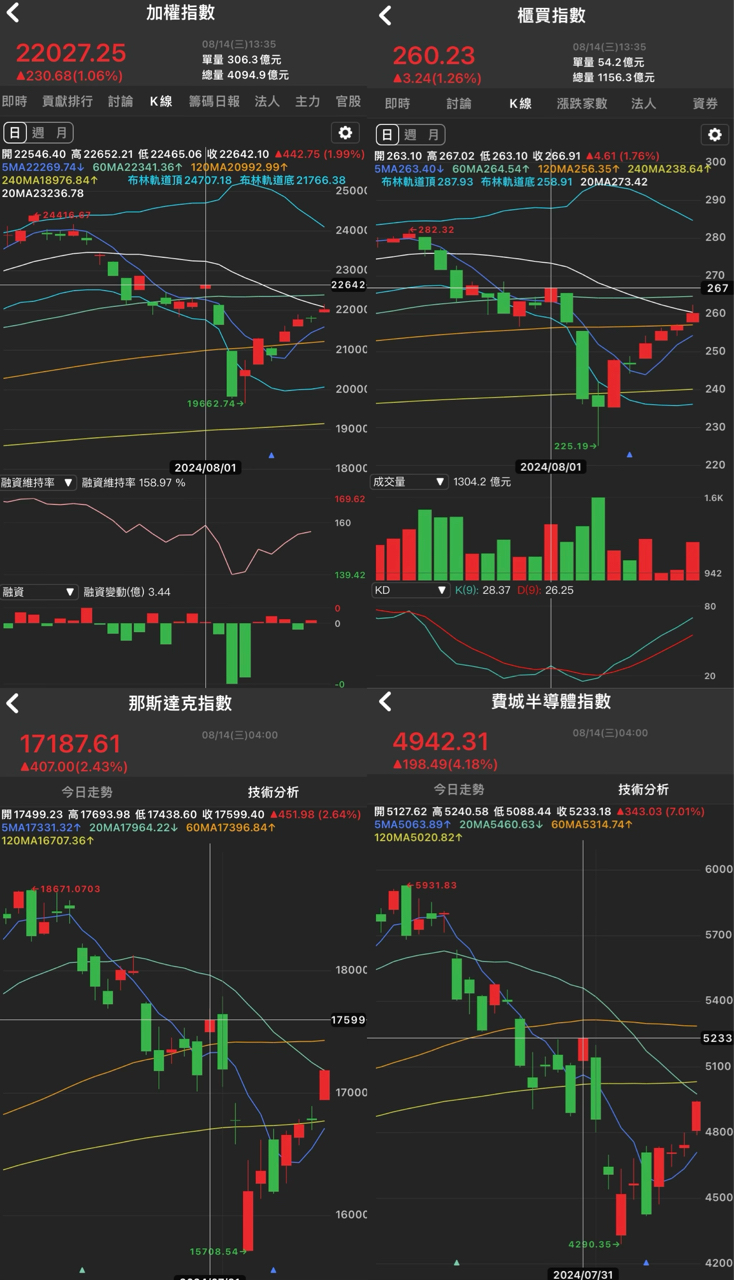Click the 2024/08/01 date marker in 加權指數 chart
Image resolution: width=734 pixels, height=1280 pixels.
pyautogui.click(x=204, y=467)
